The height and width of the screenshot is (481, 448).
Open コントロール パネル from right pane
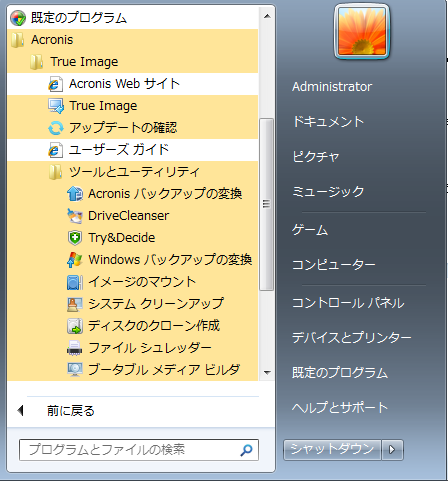[x=348, y=303]
